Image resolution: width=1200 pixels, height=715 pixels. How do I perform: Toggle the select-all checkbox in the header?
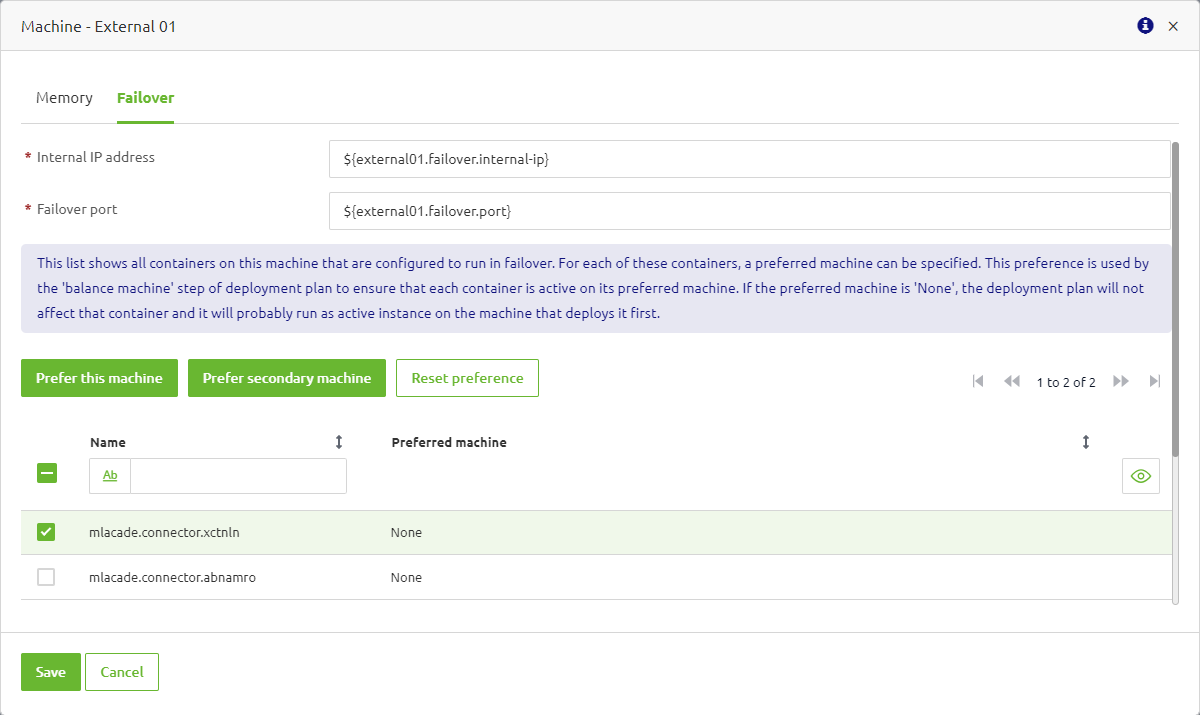point(46,473)
